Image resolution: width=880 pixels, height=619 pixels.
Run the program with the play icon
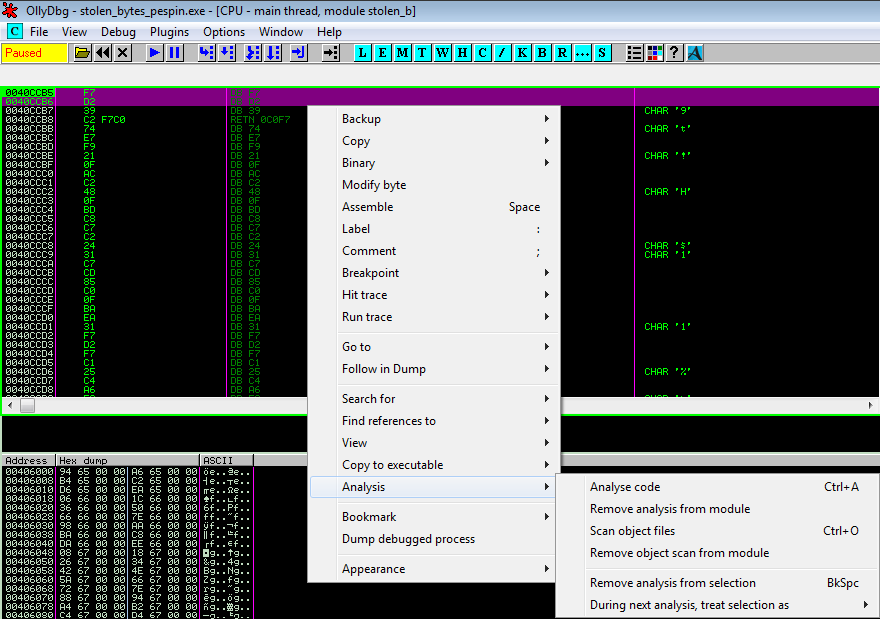tap(154, 53)
